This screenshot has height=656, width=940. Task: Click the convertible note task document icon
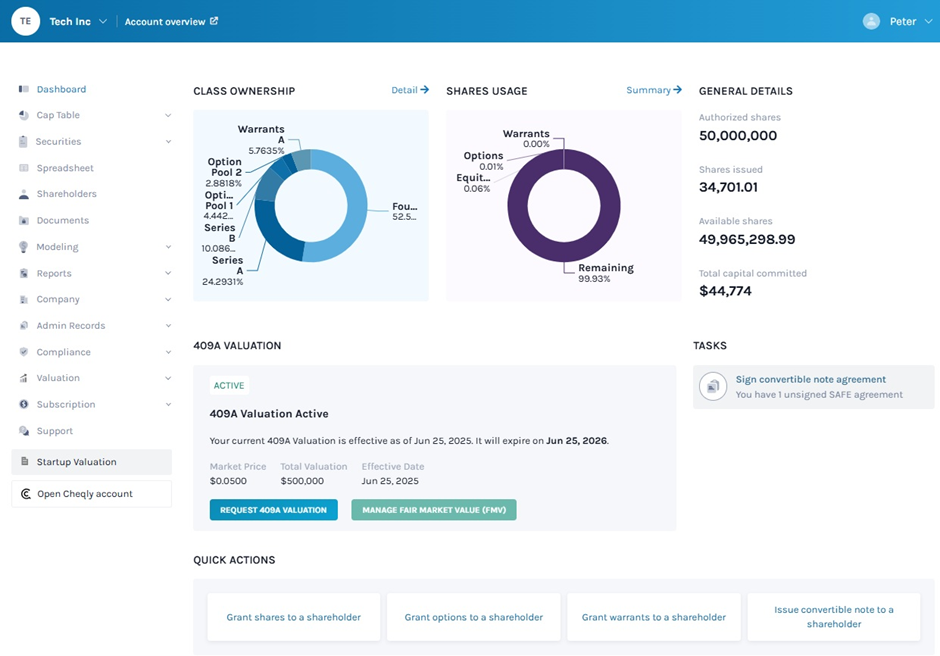[x=713, y=386]
